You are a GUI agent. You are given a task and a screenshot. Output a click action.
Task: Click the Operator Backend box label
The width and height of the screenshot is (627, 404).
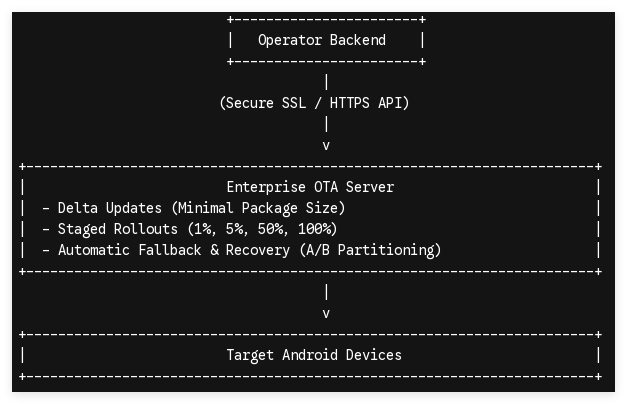click(322, 40)
